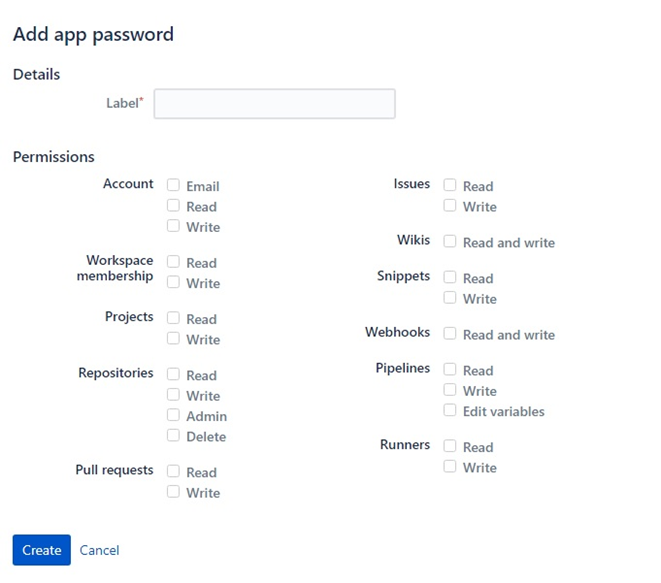
Task: Enable Pipelines Edit variables permission
Action: pyautogui.click(x=451, y=410)
